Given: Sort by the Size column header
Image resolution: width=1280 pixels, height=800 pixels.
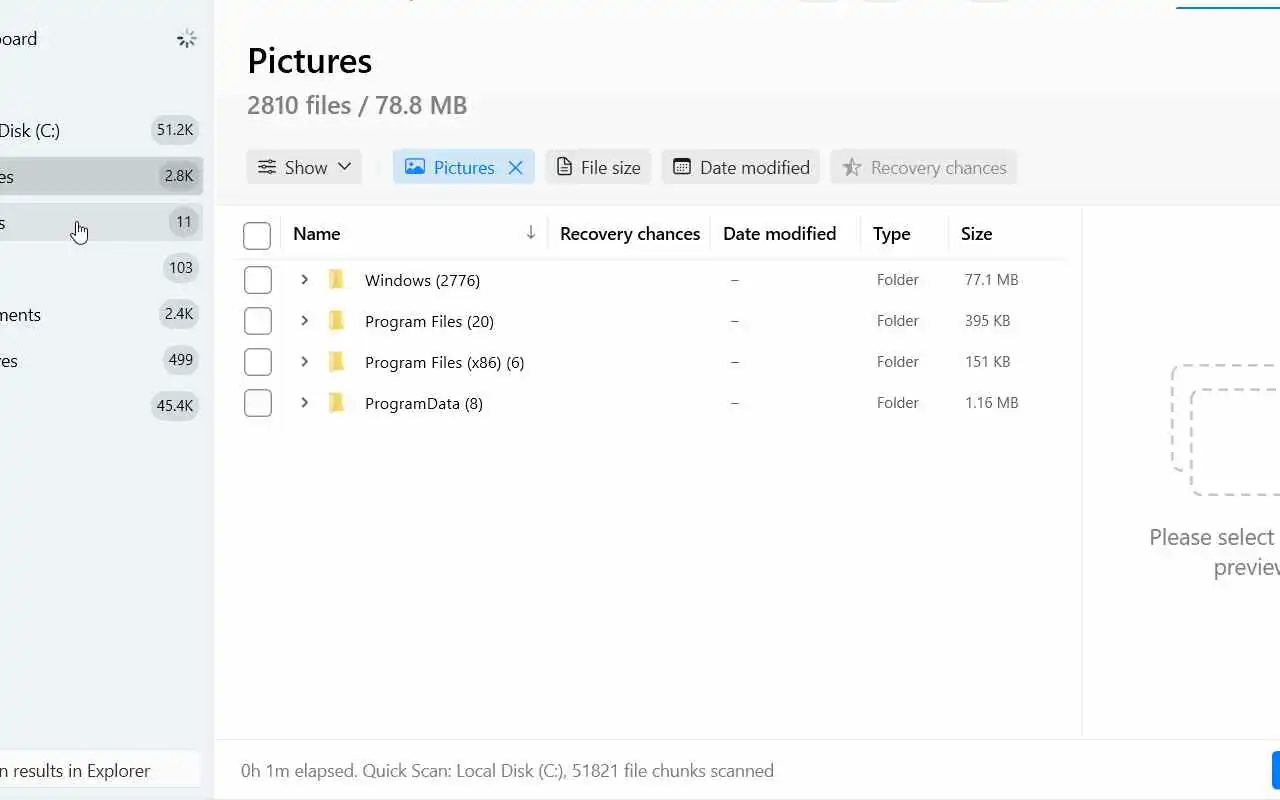Looking at the screenshot, I should coord(976,234).
